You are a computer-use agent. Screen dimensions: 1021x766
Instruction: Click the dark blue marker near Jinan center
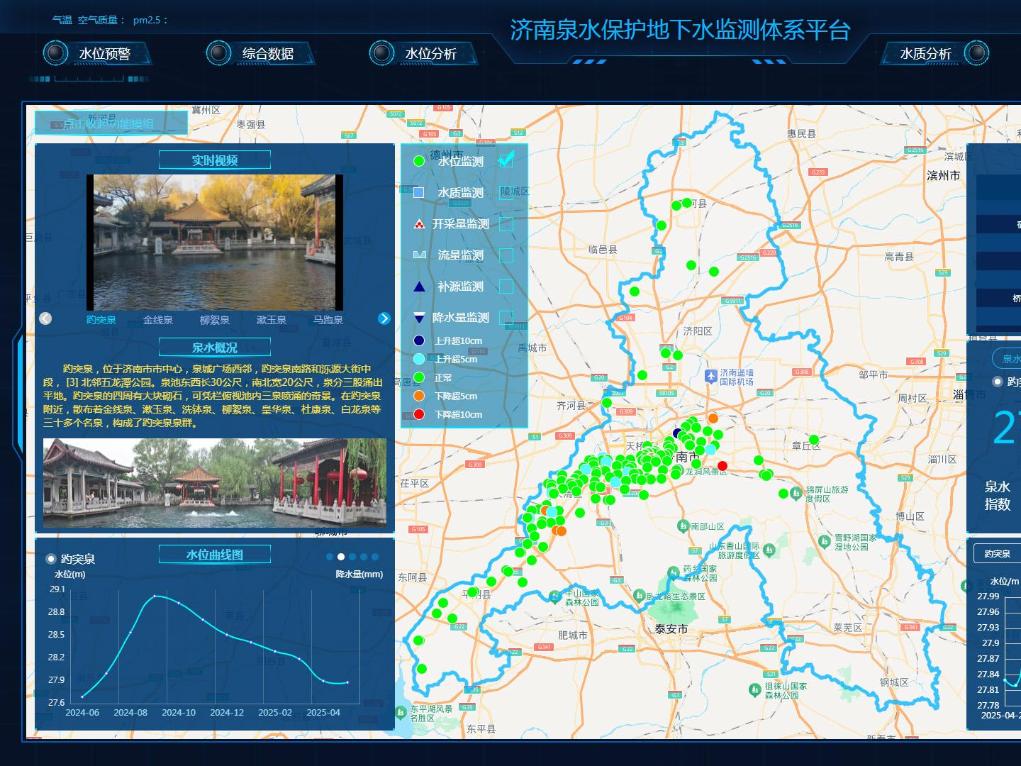(x=678, y=434)
